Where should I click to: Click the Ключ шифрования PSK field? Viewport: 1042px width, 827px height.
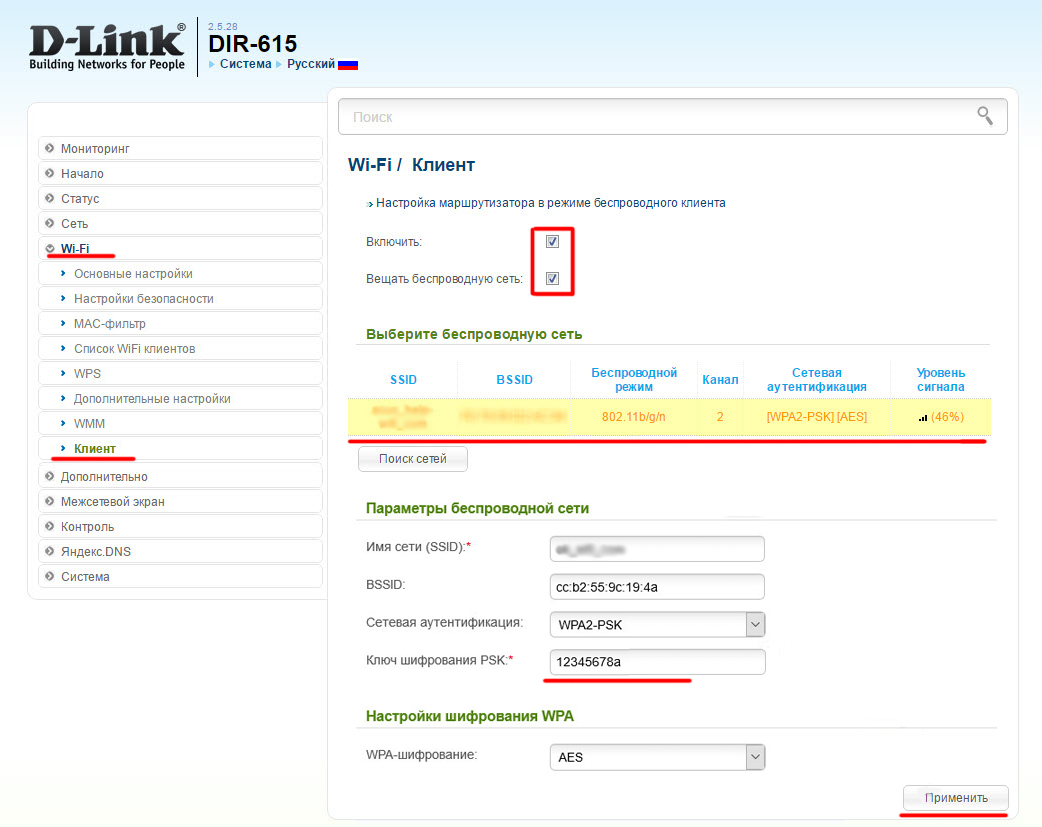(x=657, y=662)
